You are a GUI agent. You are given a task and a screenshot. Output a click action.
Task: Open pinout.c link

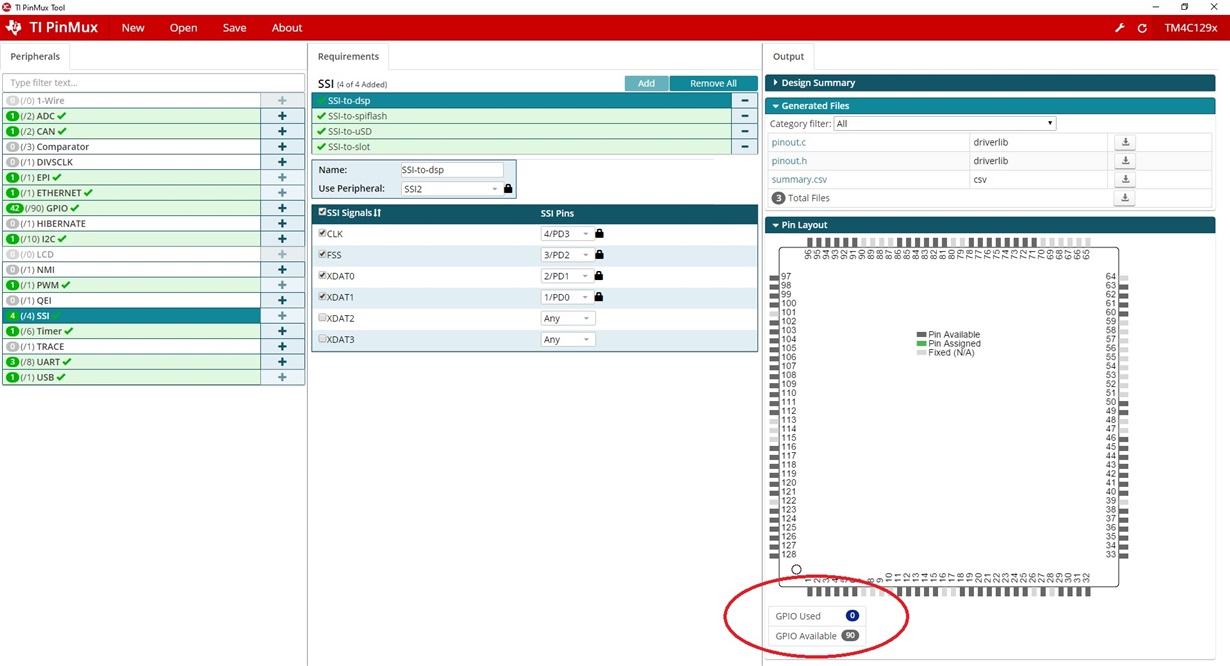coord(788,143)
